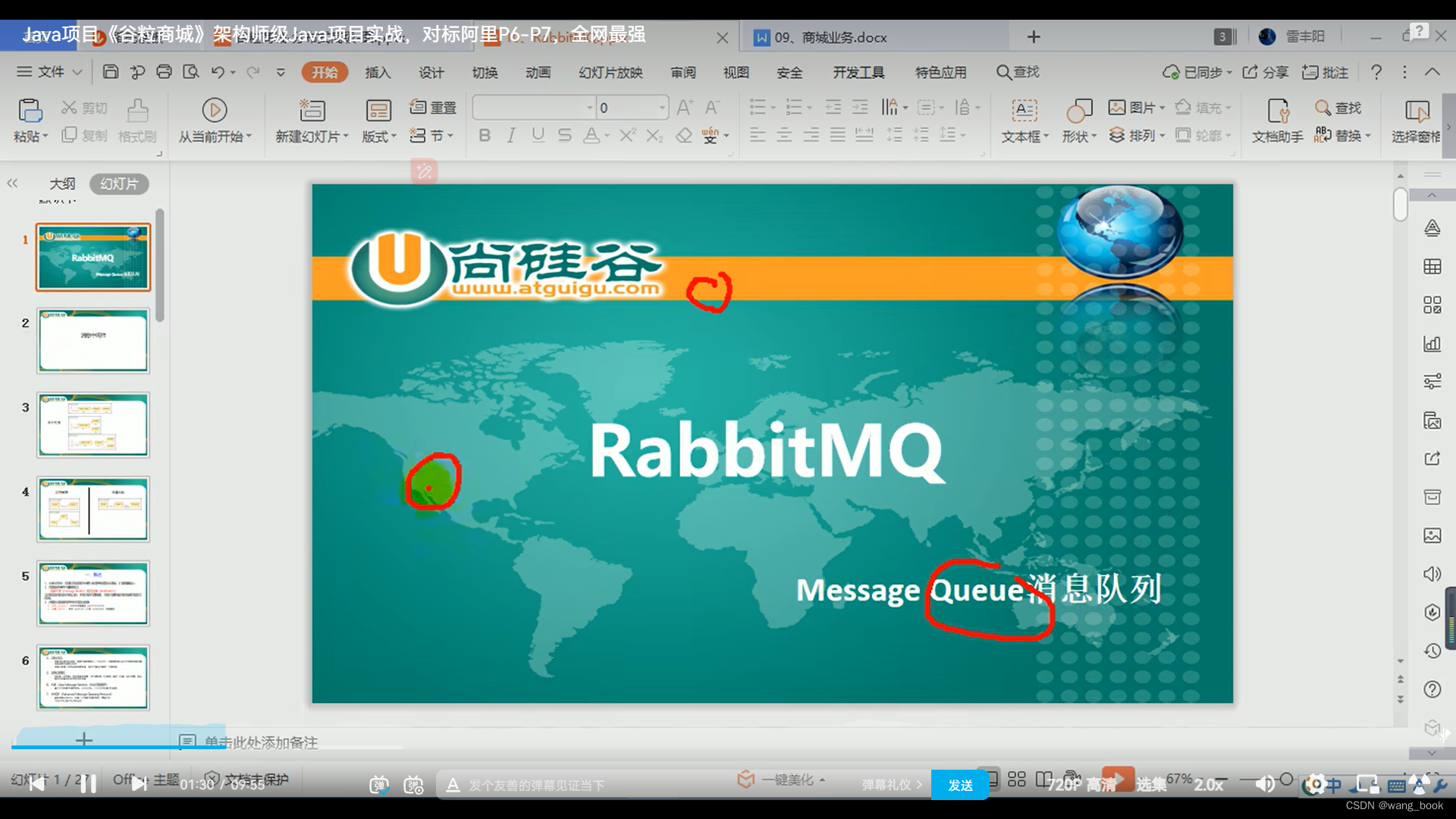The width and height of the screenshot is (1456, 819).
Task: Click the clear formatting eraser icon
Action: [x=684, y=135]
